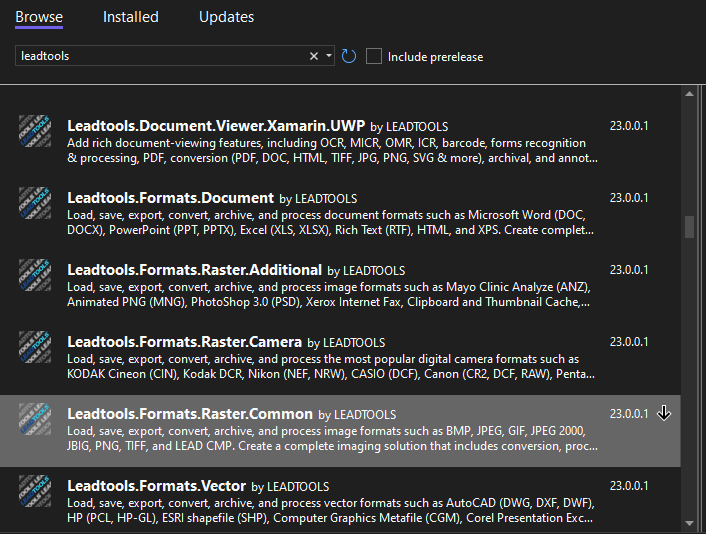Image resolution: width=706 pixels, height=534 pixels.
Task: Expand the search history dropdown arrow
Action: point(329,55)
